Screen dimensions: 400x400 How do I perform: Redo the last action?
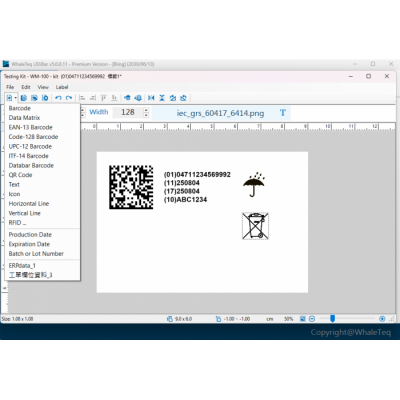69,98
